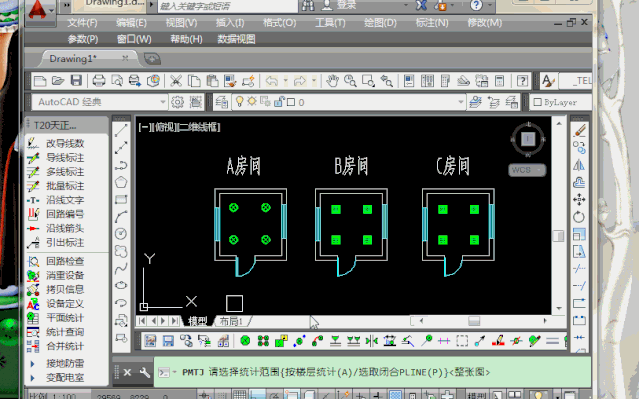Screen dimensions: 639x399
Task: Toggle the layer lightbulb on/off icon
Action: point(240,101)
